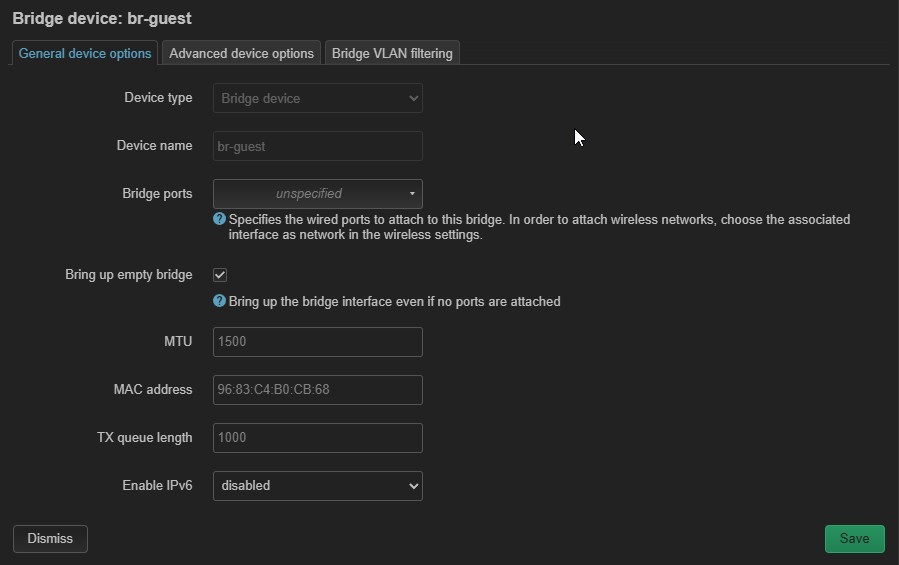Click the Bridge device: br-guest heading

tap(102, 18)
